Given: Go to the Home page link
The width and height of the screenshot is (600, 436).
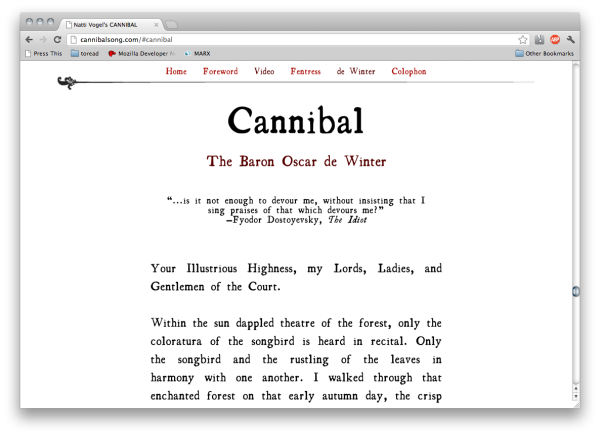Looking at the screenshot, I should coord(176,72).
